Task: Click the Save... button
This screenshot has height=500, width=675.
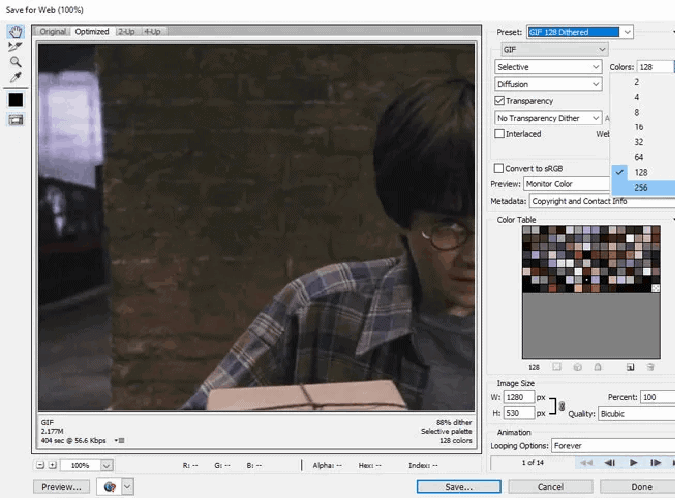Action: pyautogui.click(x=458, y=487)
